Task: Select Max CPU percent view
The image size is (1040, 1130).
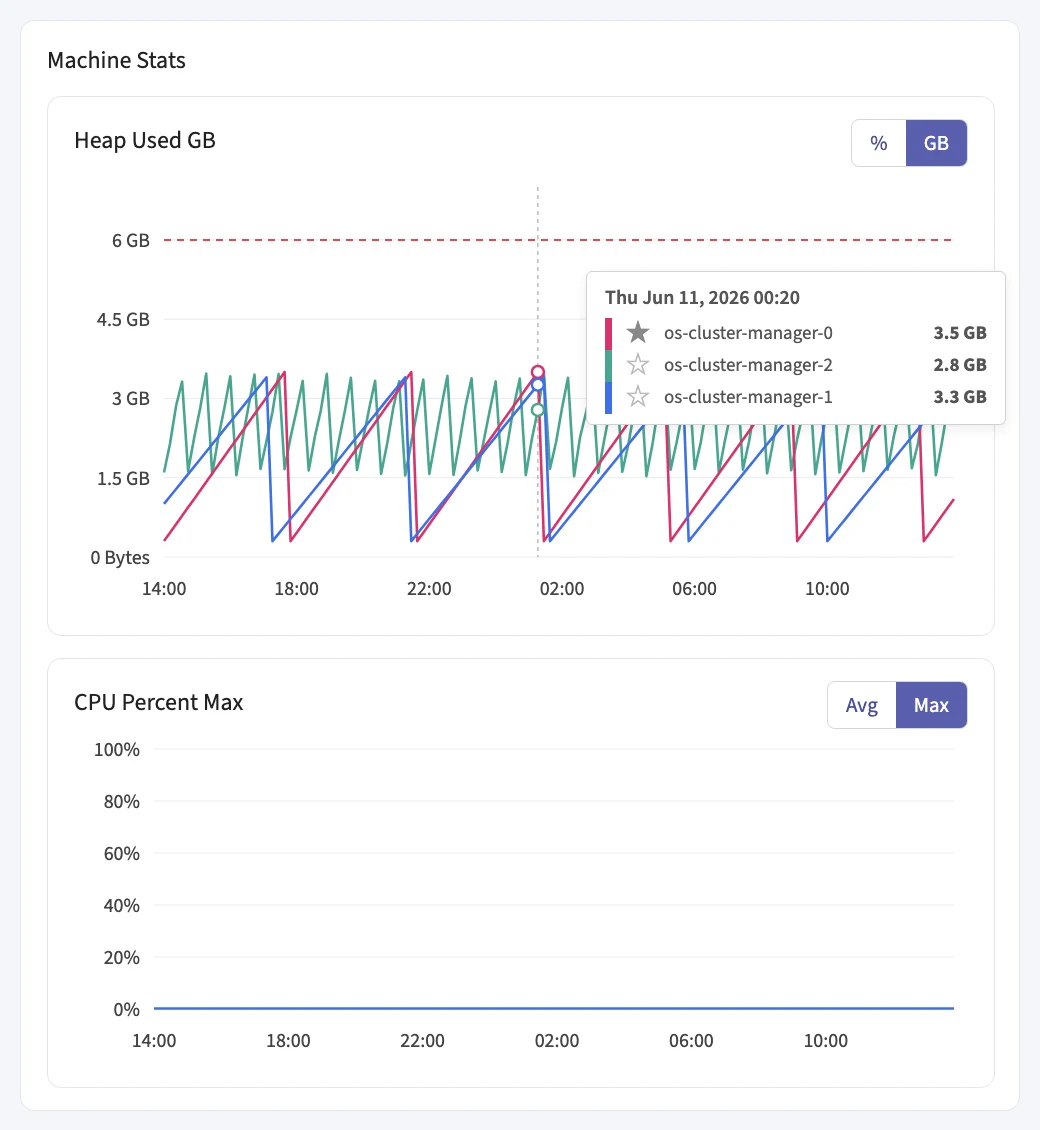Action: [x=931, y=705]
